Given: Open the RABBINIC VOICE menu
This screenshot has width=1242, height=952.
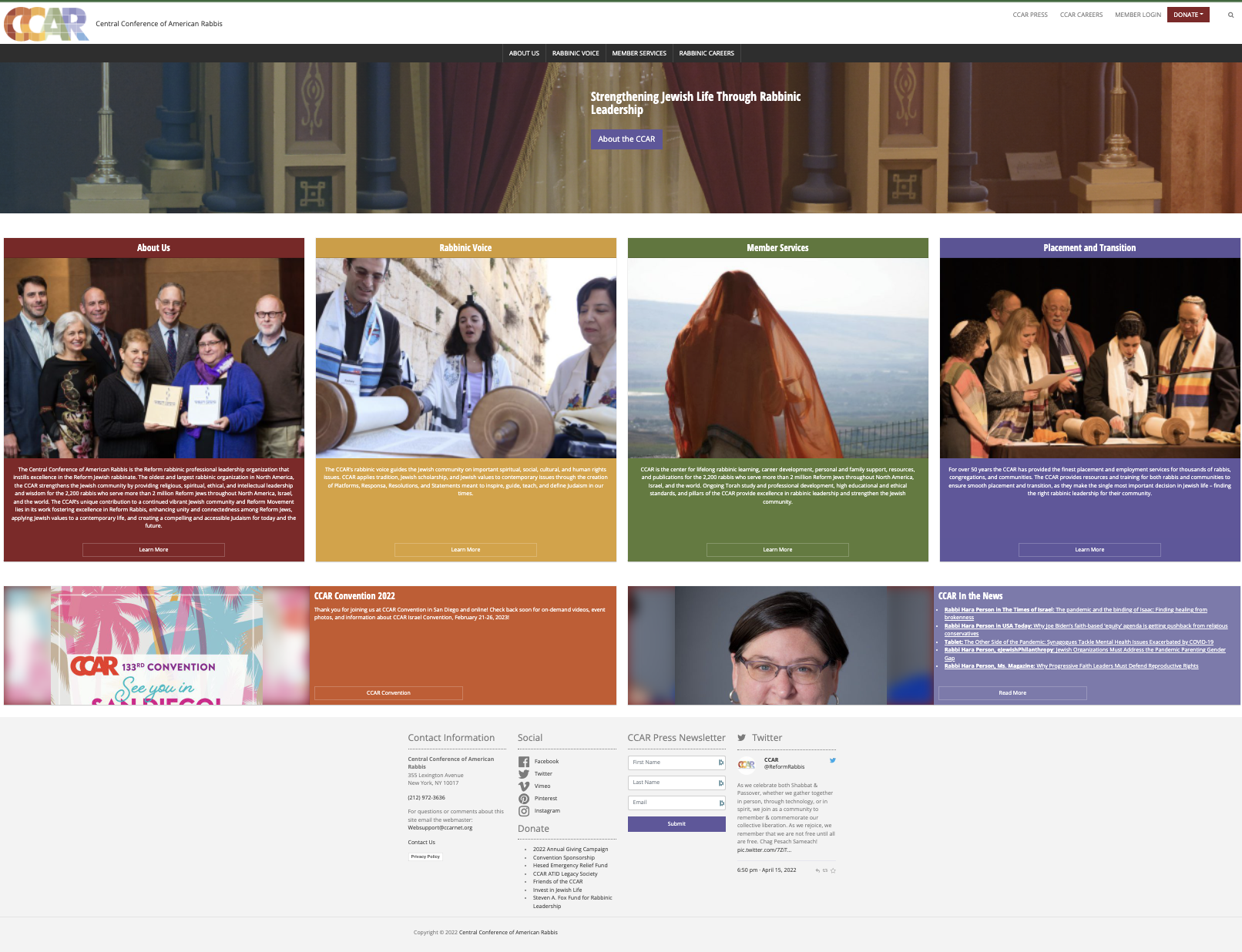Looking at the screenshot, I should [x=576, y=53].
